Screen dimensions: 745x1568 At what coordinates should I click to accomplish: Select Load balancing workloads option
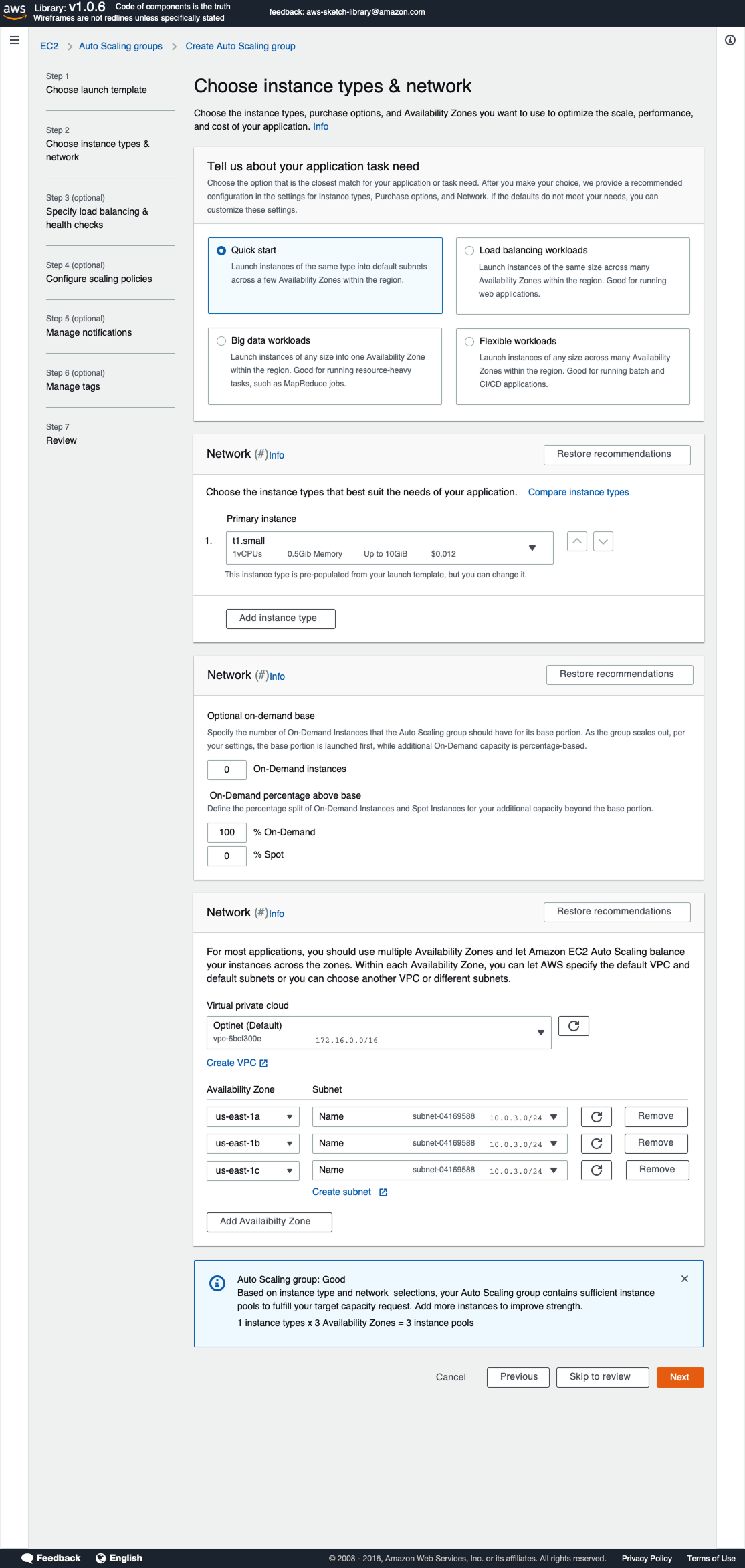point(573,275)
